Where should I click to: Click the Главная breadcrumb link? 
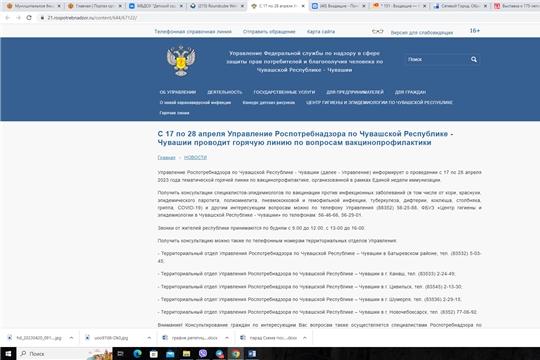point(166,157)
